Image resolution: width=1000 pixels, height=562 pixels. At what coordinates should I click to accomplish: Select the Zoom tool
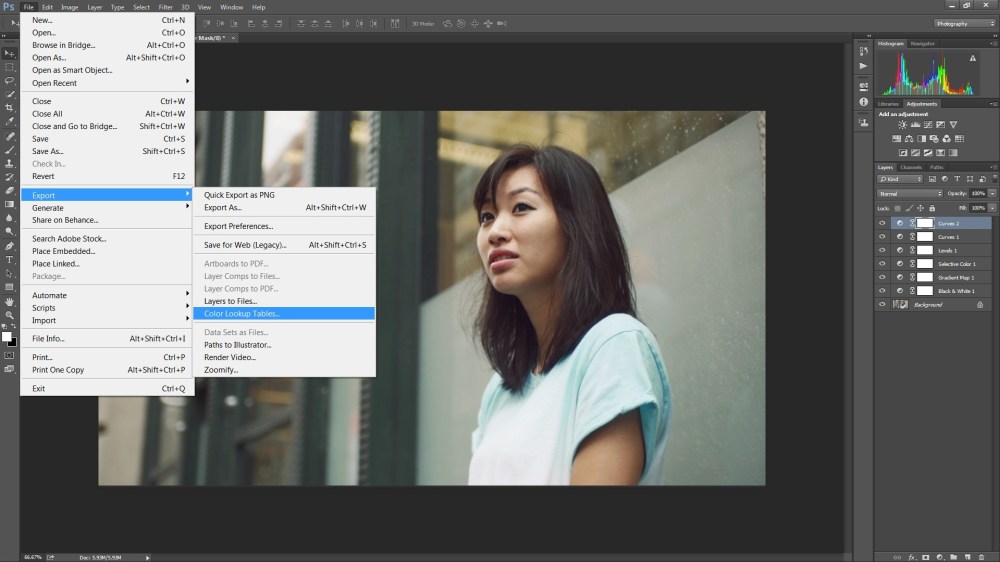[9, 315]
